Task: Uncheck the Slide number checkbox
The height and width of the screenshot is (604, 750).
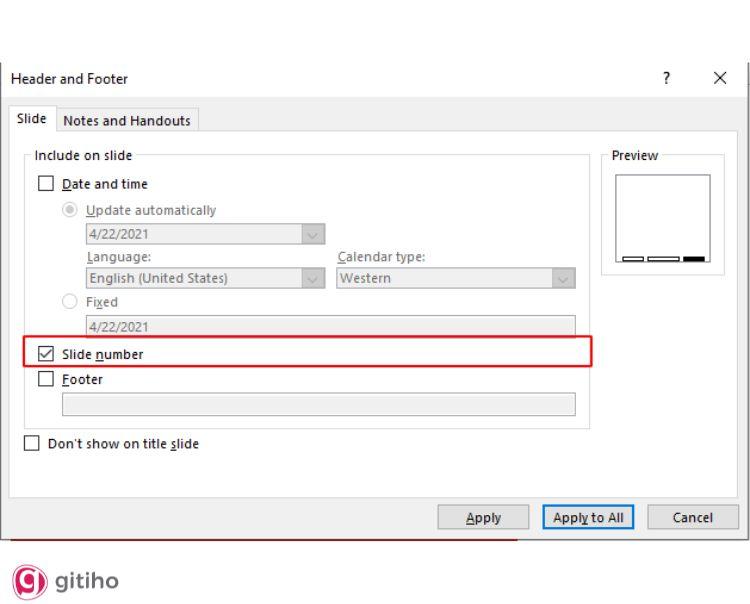Action: [46, 354]
